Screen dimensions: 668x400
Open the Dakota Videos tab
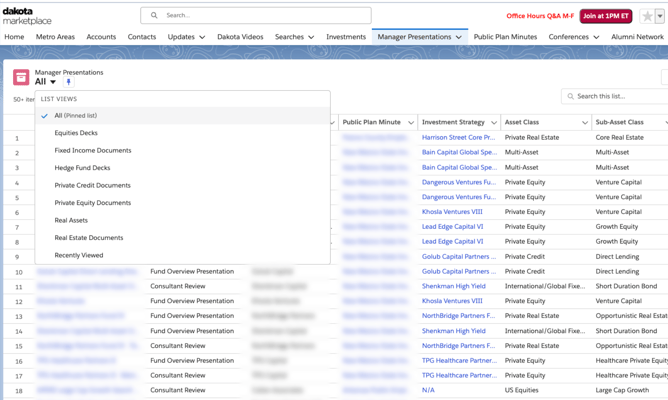point(240,37)
